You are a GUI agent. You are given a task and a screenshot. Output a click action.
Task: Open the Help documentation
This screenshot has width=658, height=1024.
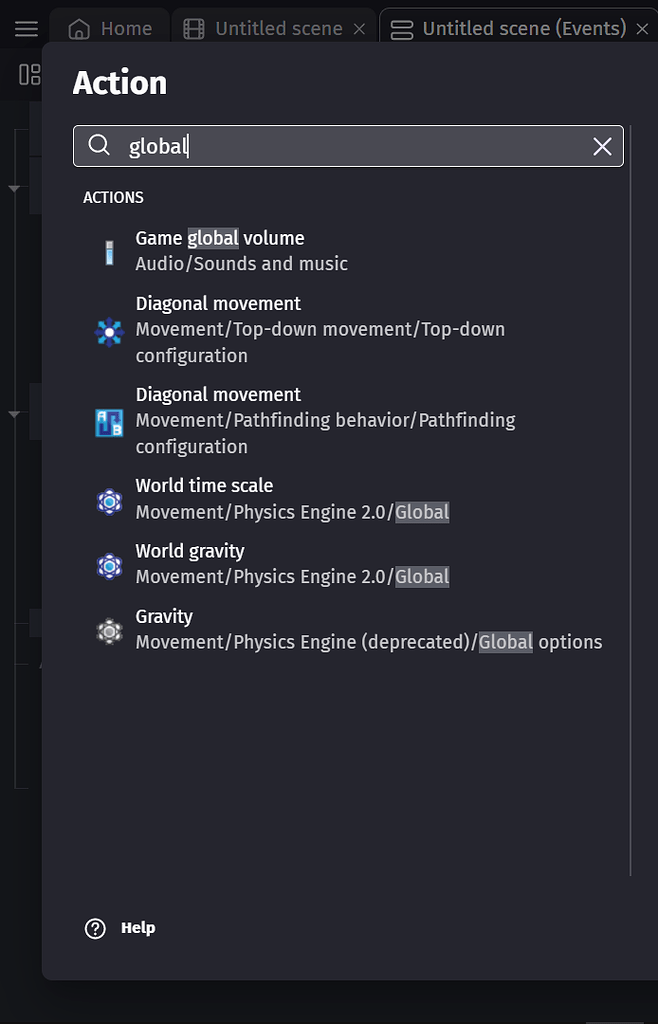coord(136,928)
